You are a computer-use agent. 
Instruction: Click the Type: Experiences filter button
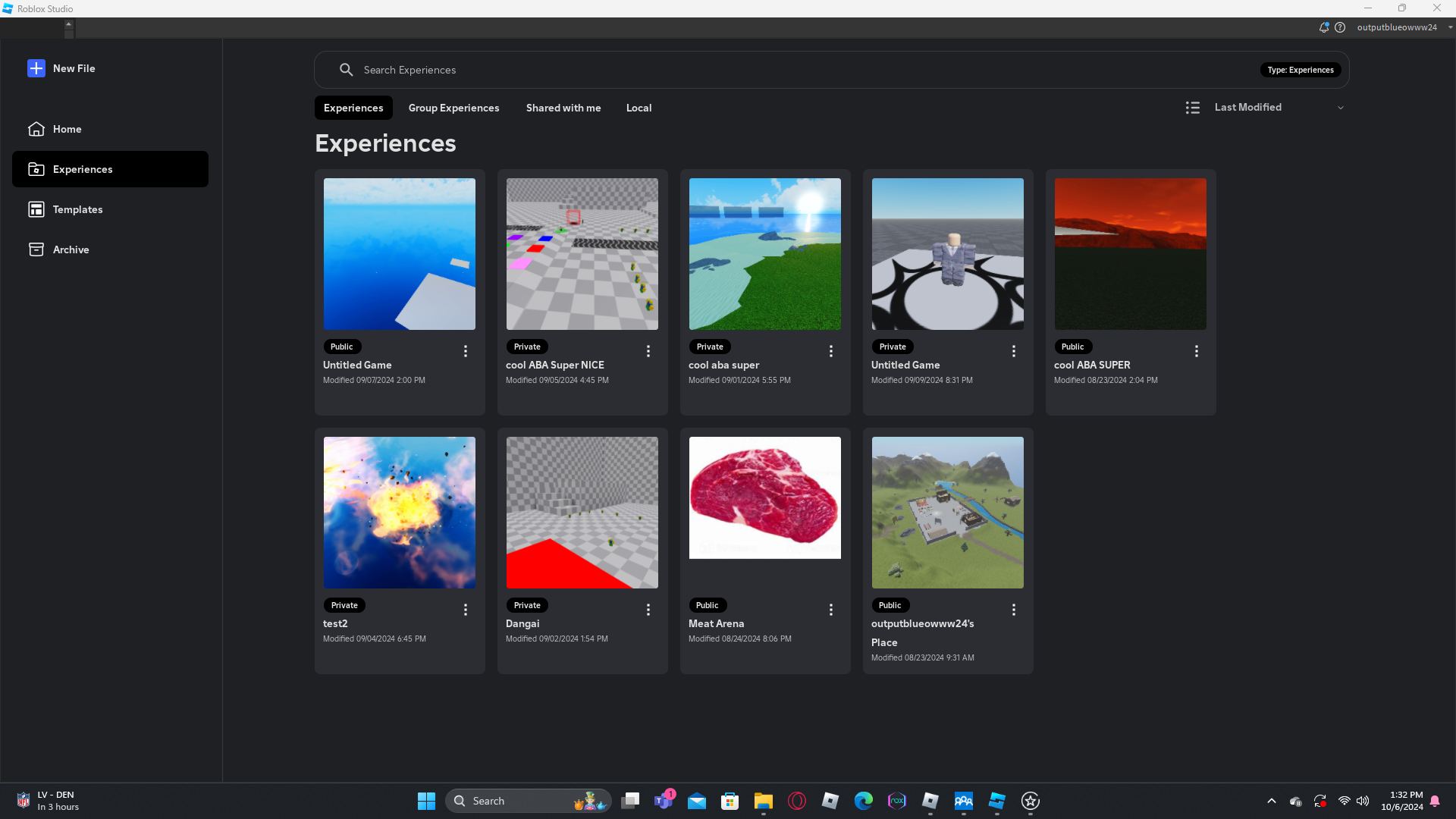click(1300, 70)
